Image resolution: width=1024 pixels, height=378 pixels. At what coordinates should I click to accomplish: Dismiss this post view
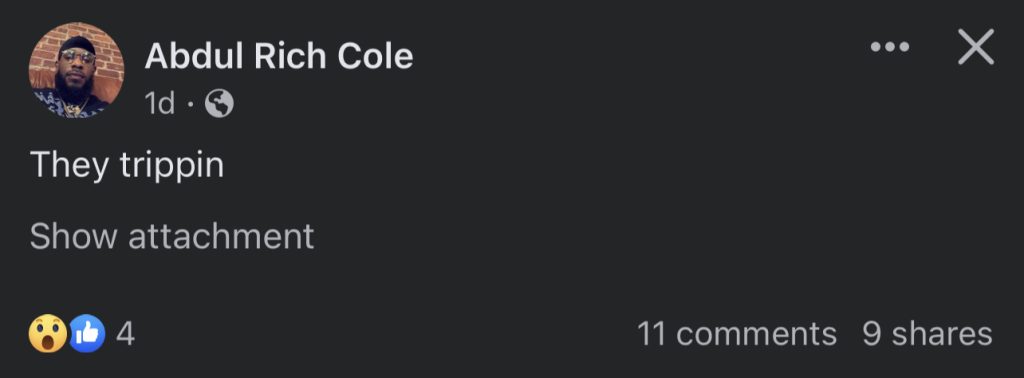pos(976,47)
